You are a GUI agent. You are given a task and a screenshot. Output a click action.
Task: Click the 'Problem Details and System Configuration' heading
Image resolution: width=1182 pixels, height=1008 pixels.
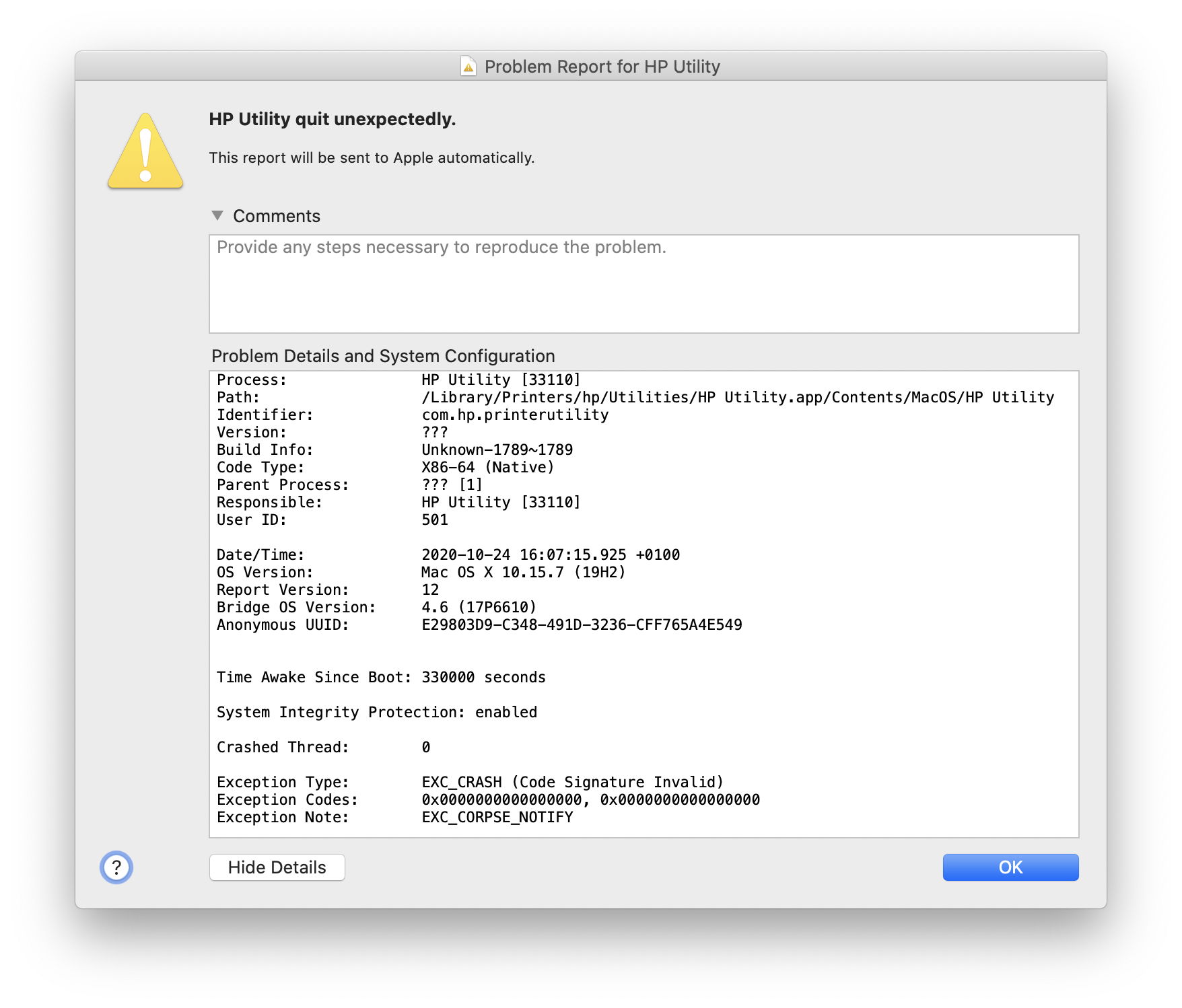pos(383,356)
